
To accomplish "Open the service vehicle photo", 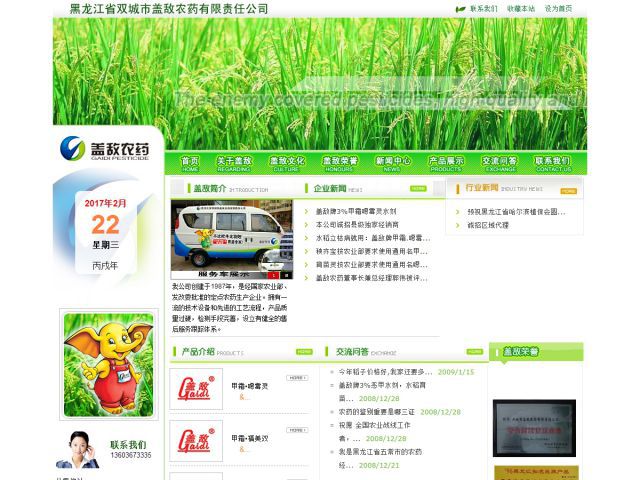I will (231, 238).
